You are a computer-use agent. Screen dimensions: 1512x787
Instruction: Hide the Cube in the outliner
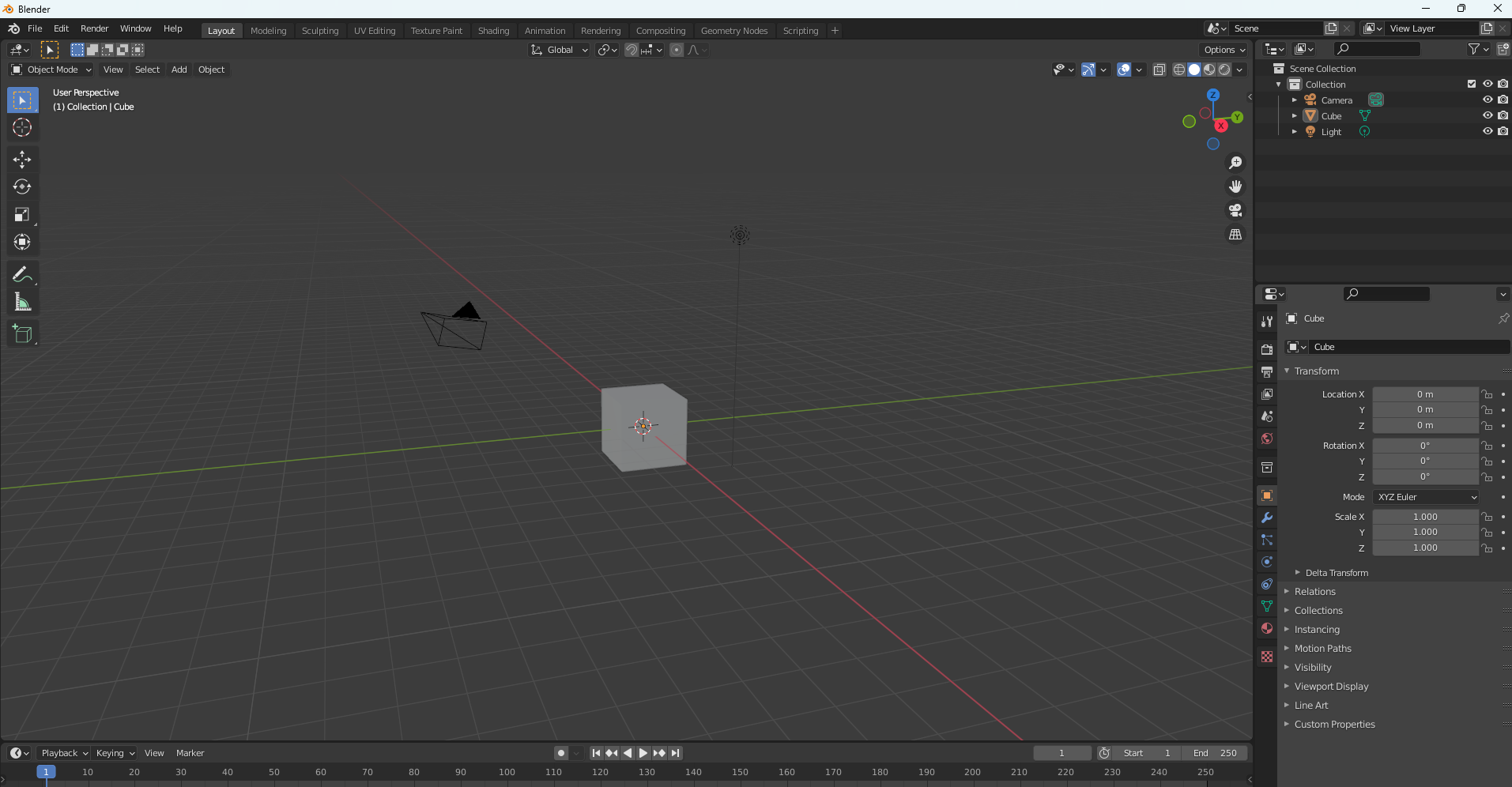coord(1487,115)
